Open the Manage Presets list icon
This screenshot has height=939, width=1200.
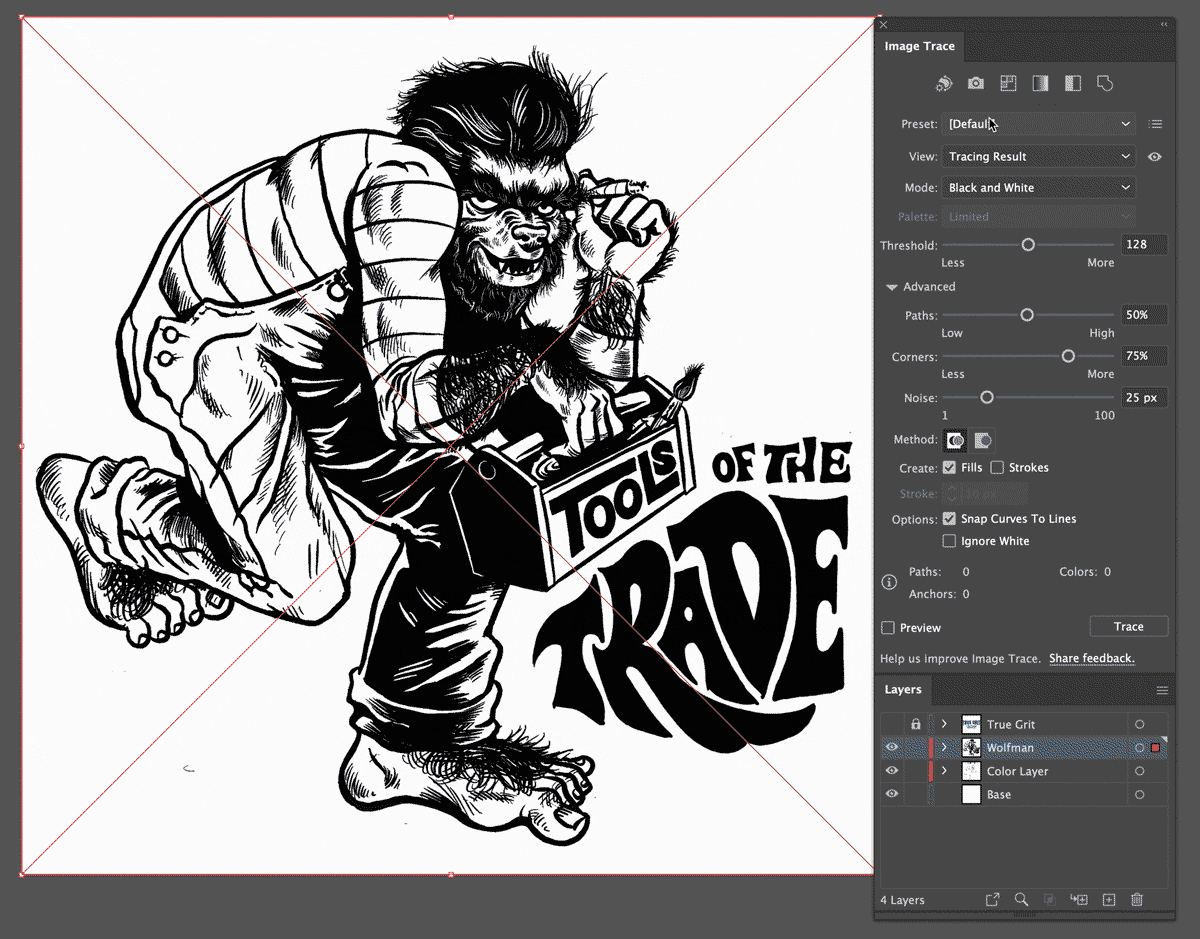click(x=1156, y=124)
